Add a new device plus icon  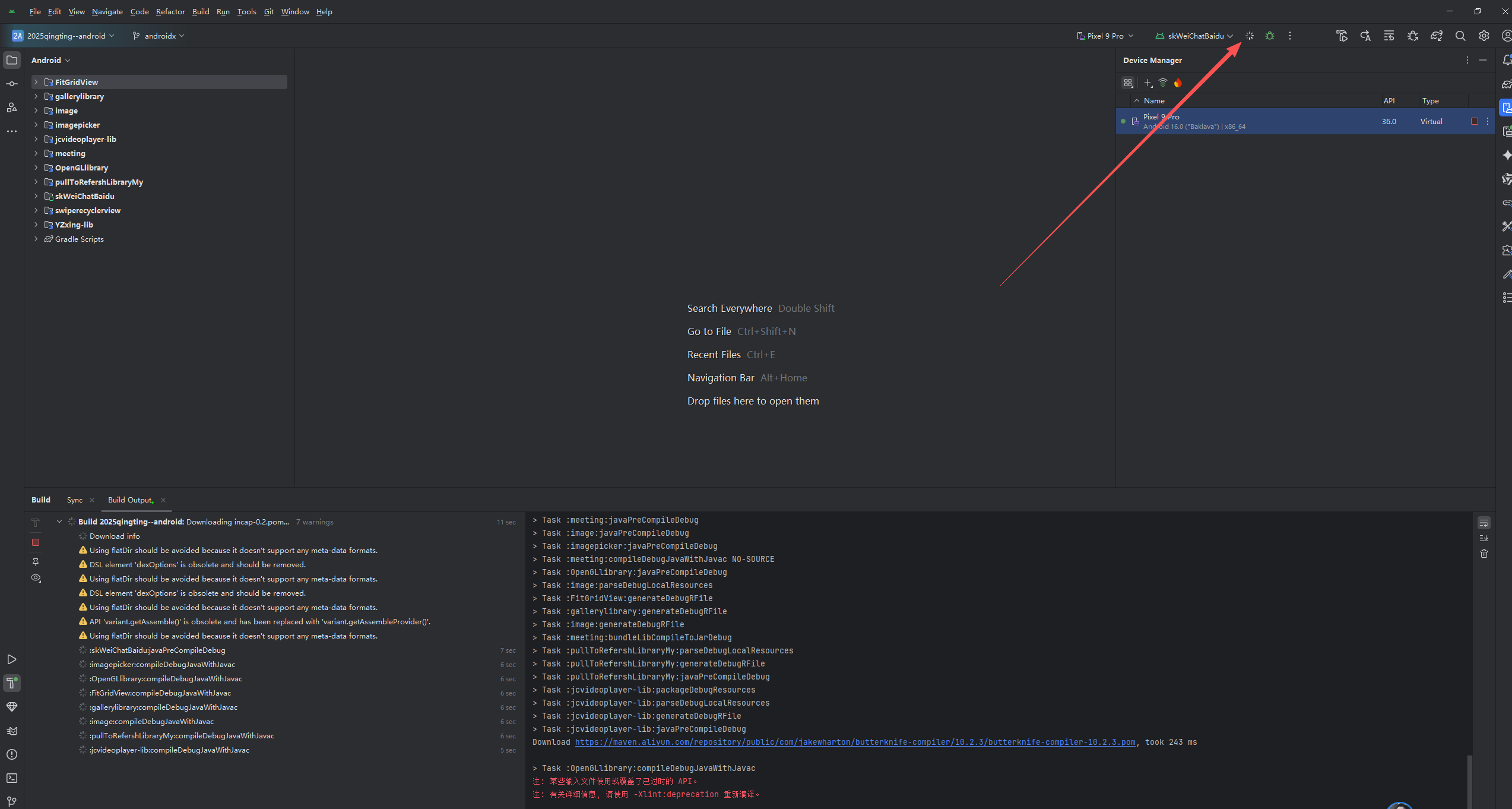[x=1148, y=83]
